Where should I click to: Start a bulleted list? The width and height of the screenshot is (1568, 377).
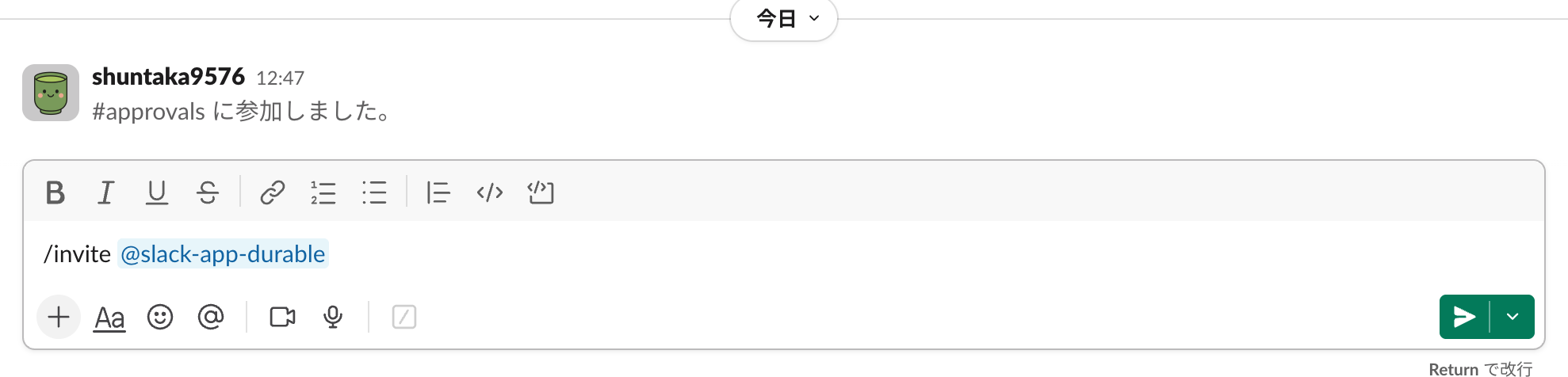point(374,192)
